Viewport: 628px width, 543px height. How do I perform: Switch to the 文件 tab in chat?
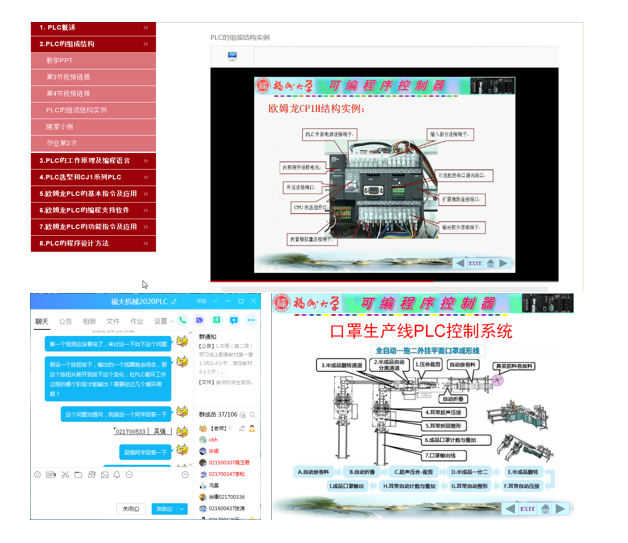pos(113,321)
